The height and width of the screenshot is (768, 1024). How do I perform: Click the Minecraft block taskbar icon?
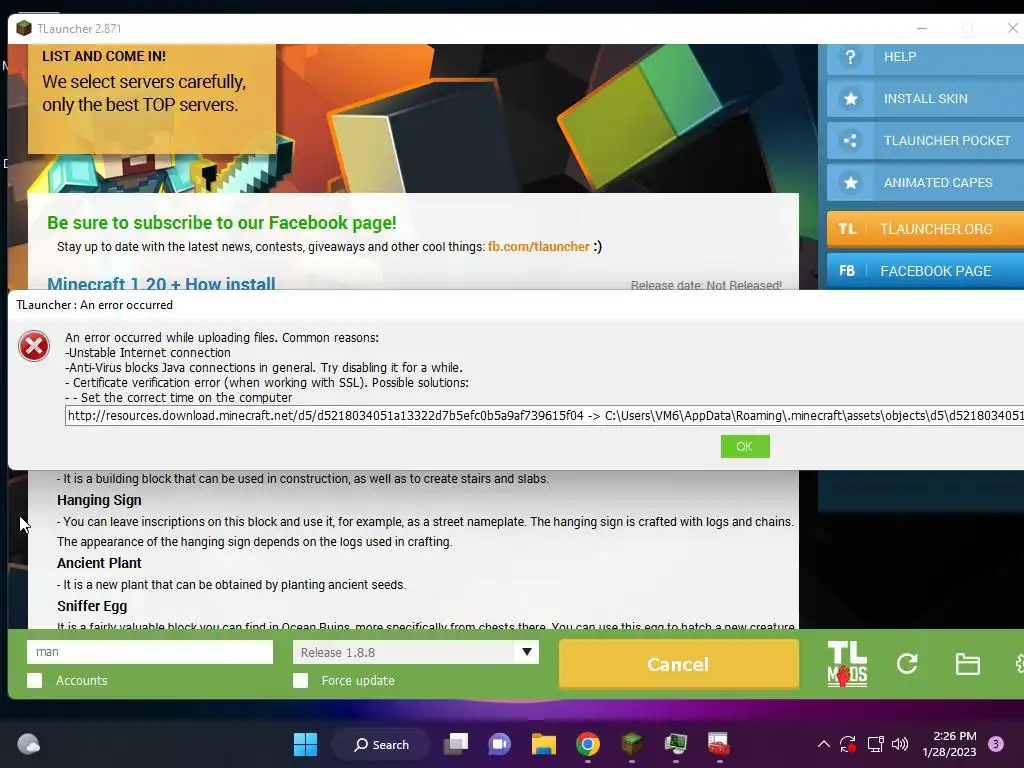[632, 744]
